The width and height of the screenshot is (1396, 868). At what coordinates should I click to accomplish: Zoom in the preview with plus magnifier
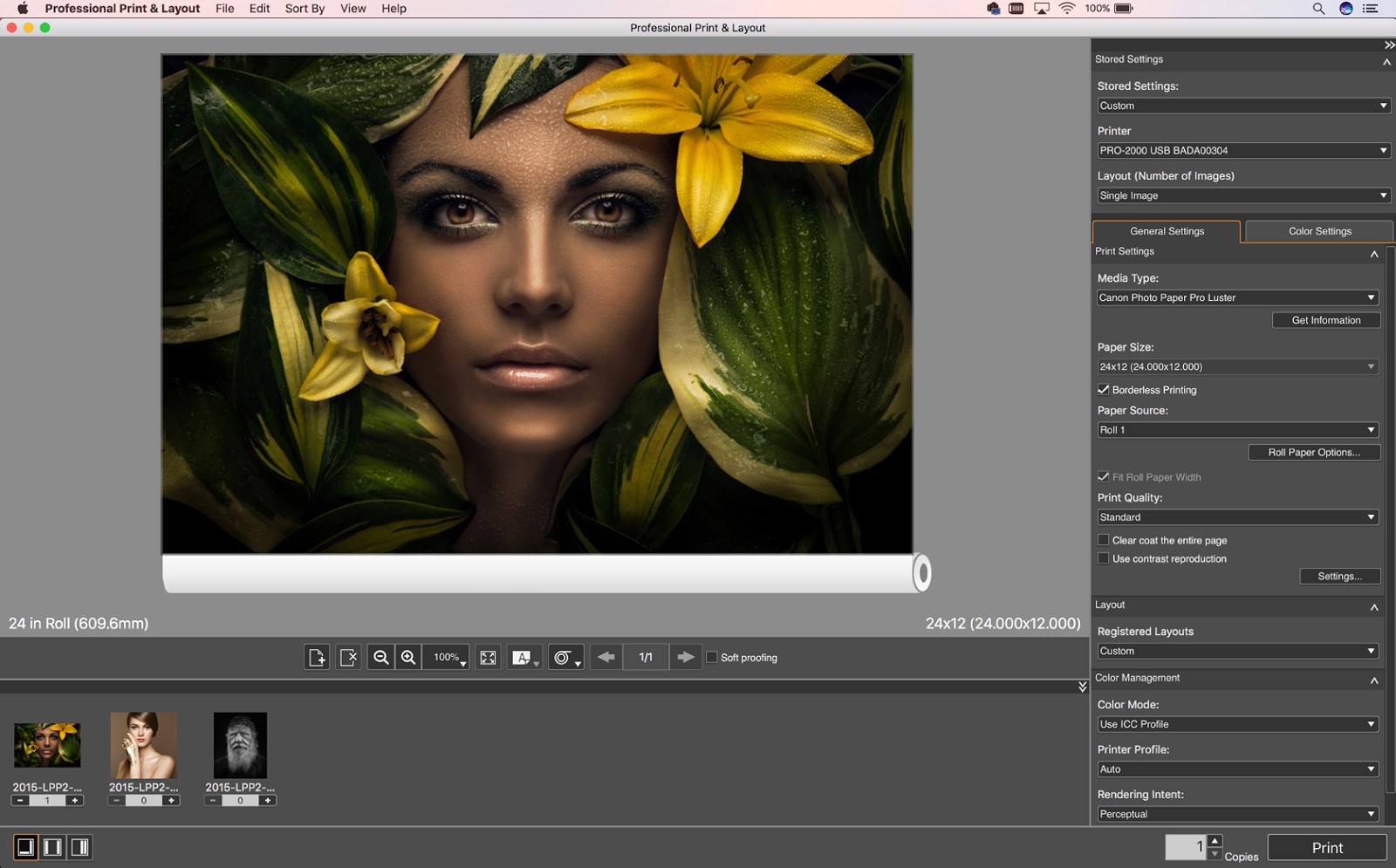[408, 657]
